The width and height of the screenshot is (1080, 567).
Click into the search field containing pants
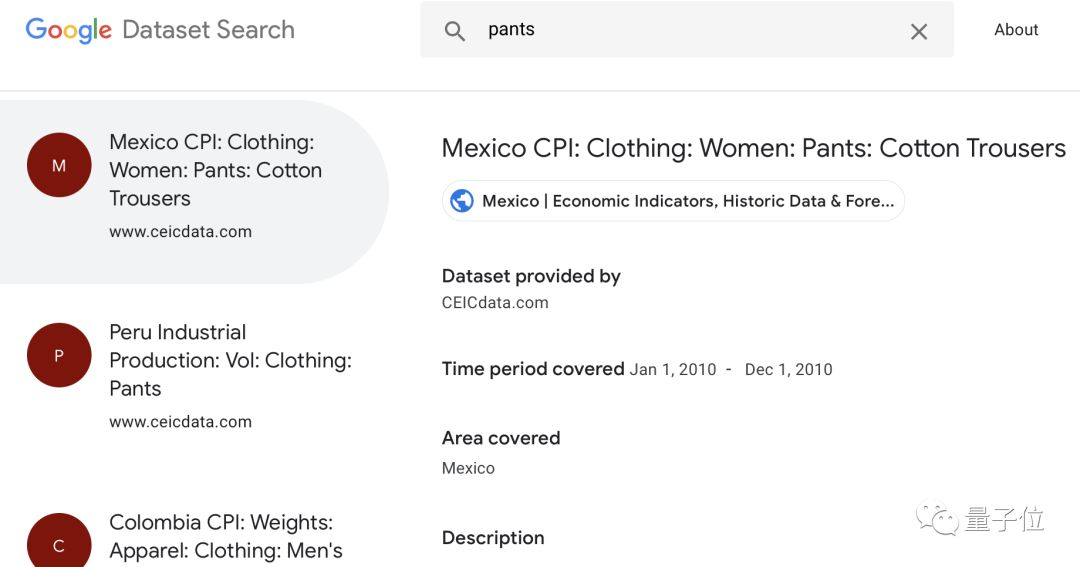(687, 30)
